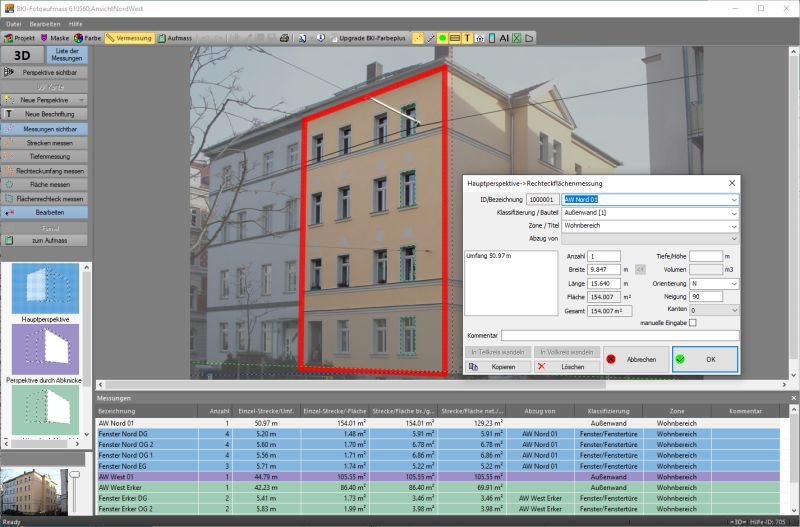Click the 'AI' toolbar icon
Viewport: 800px width, 527px height.
504,37
